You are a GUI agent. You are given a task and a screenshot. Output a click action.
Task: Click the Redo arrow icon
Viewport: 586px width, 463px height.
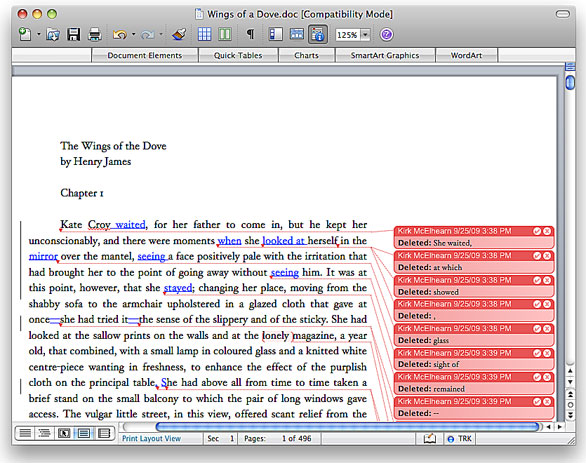coord(147,35)
